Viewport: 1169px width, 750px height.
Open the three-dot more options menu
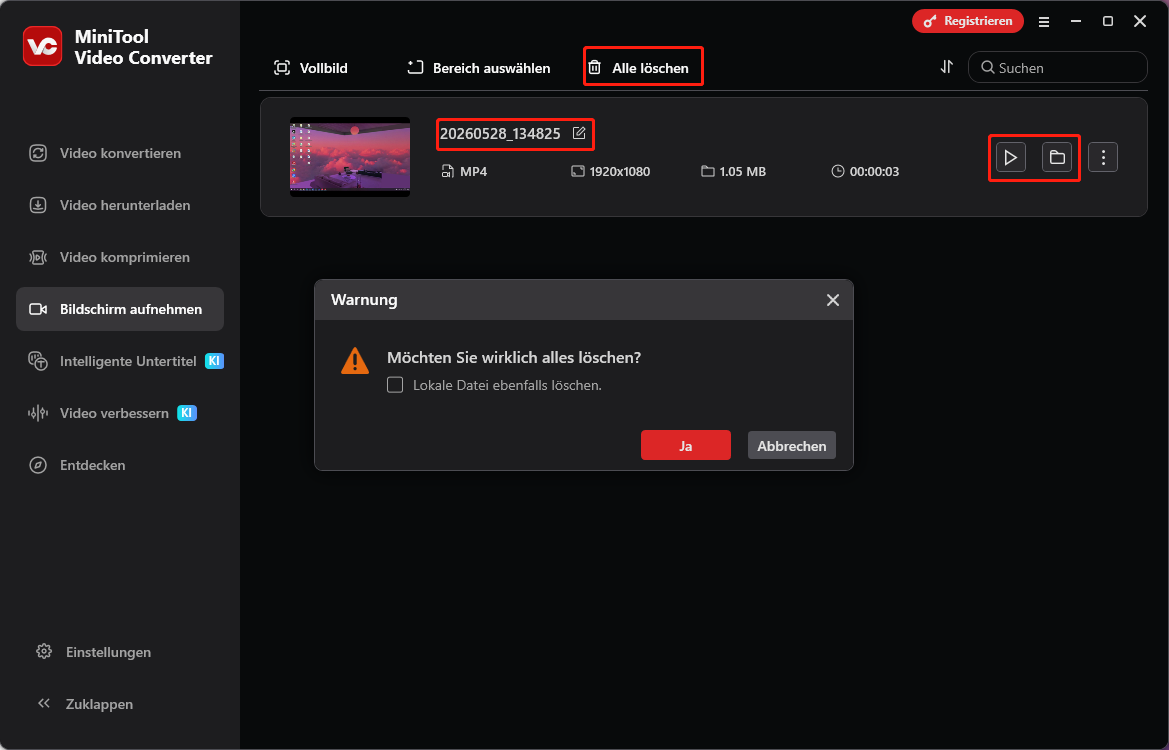(x=1103, y=157)
